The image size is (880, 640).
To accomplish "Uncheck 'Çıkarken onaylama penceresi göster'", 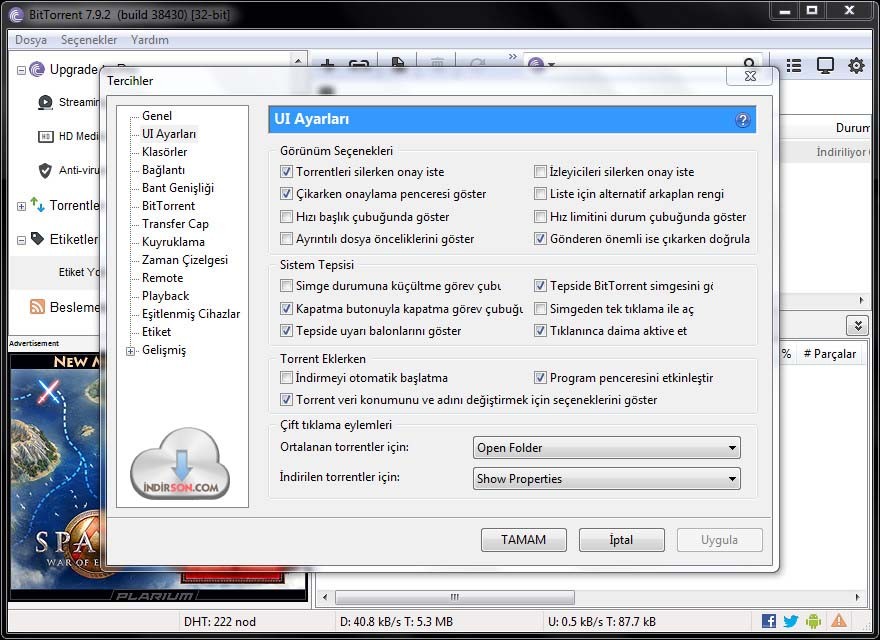I will [286, 194].
